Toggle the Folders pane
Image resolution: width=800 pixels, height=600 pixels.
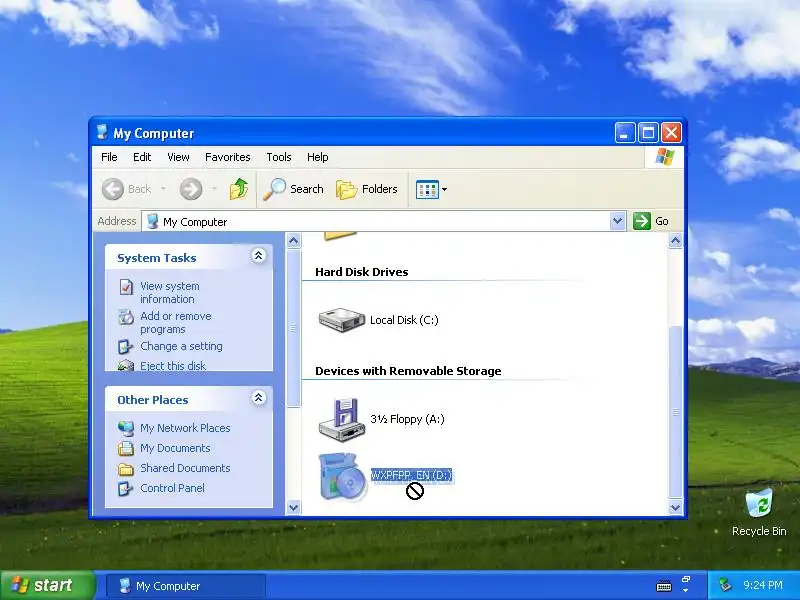point(367,189)
